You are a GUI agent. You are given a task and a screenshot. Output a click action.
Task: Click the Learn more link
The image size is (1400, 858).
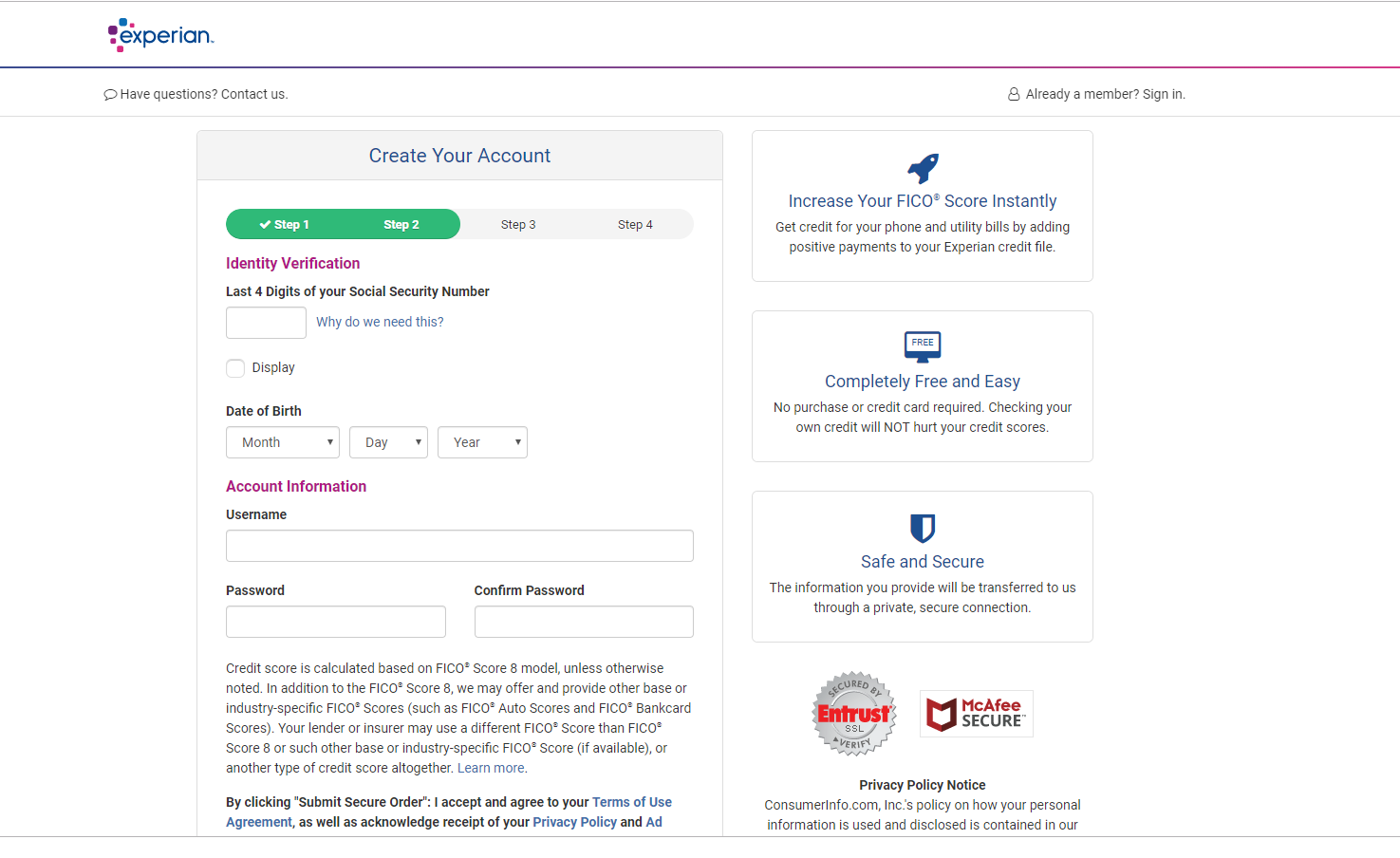pos(491,768)
